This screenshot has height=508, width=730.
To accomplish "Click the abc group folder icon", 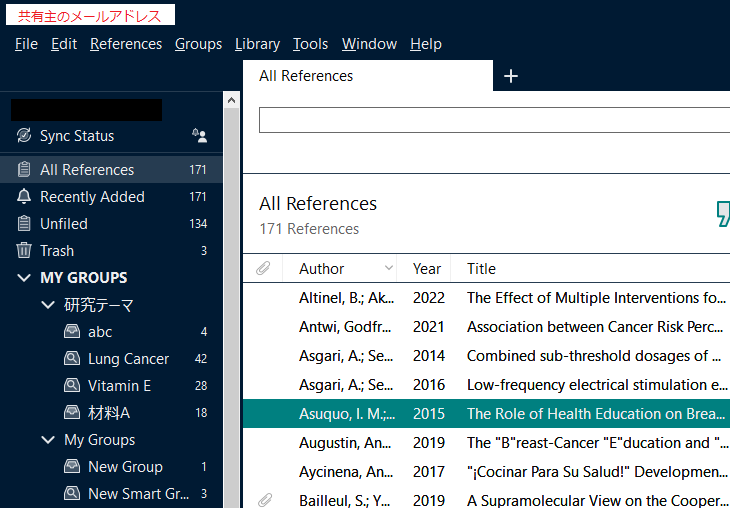I will point(72,332).
